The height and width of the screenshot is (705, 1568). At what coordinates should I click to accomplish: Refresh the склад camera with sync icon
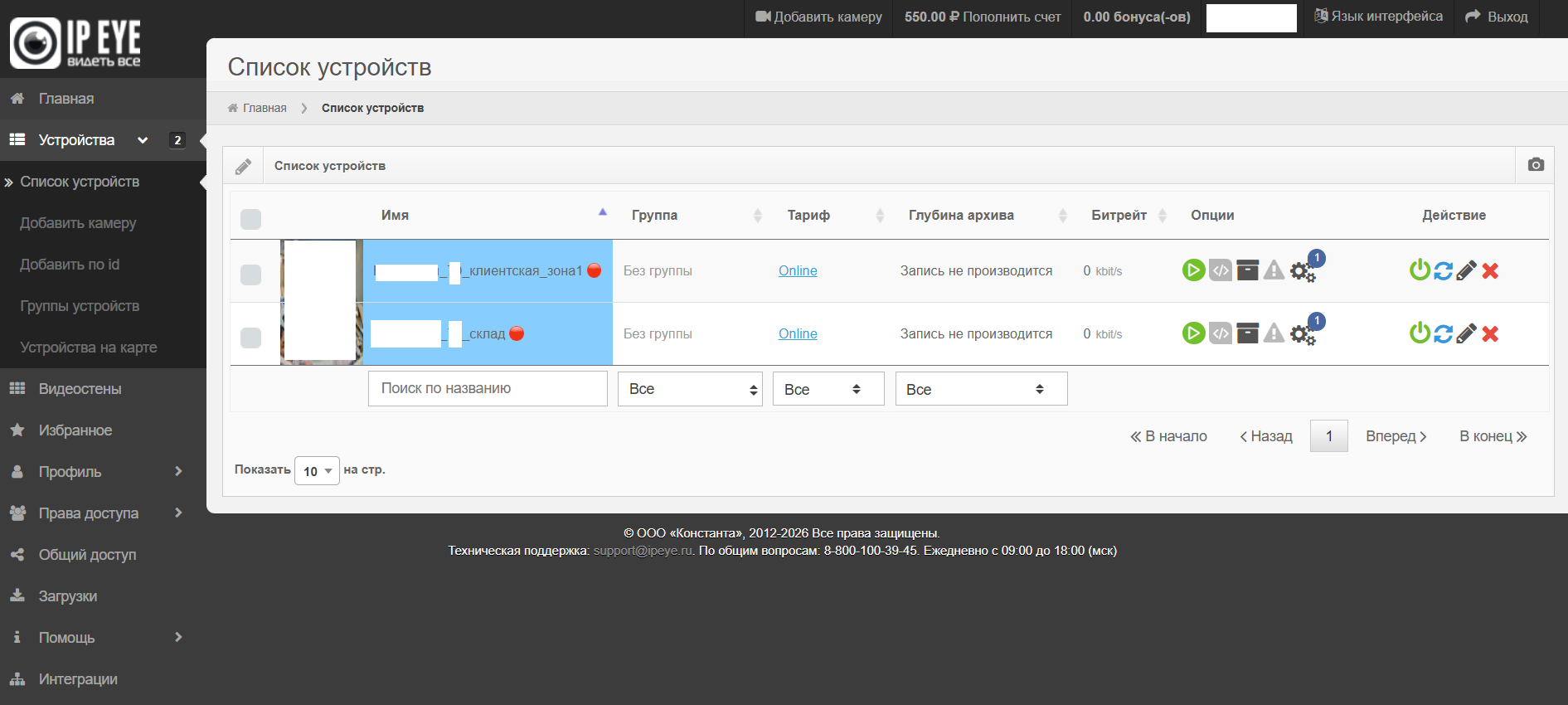tap(1443, 333)
